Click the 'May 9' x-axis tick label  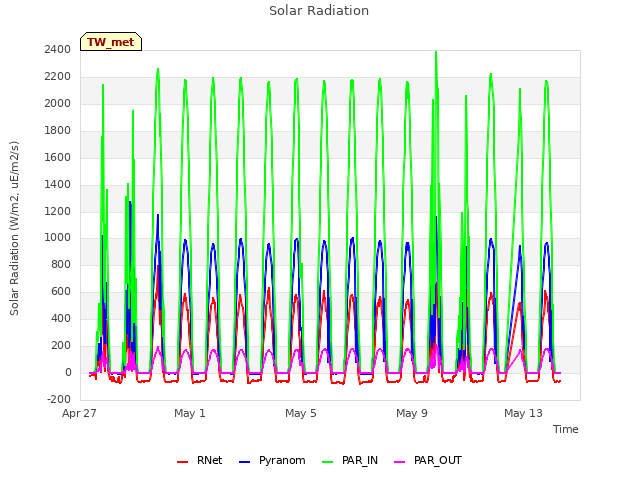[x=412, y=413]
